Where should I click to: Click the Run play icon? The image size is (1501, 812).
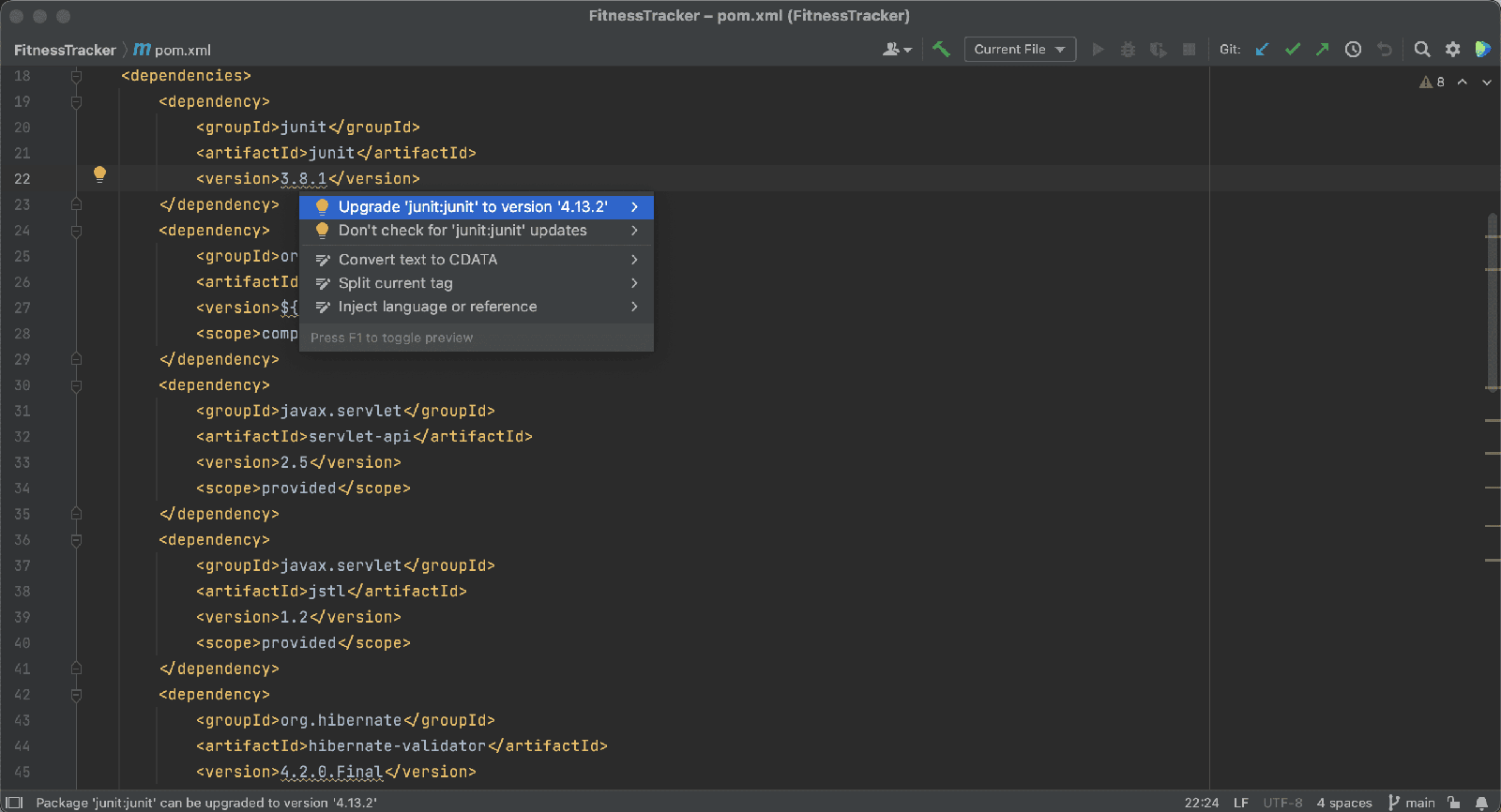click(x=1098, y=50)
